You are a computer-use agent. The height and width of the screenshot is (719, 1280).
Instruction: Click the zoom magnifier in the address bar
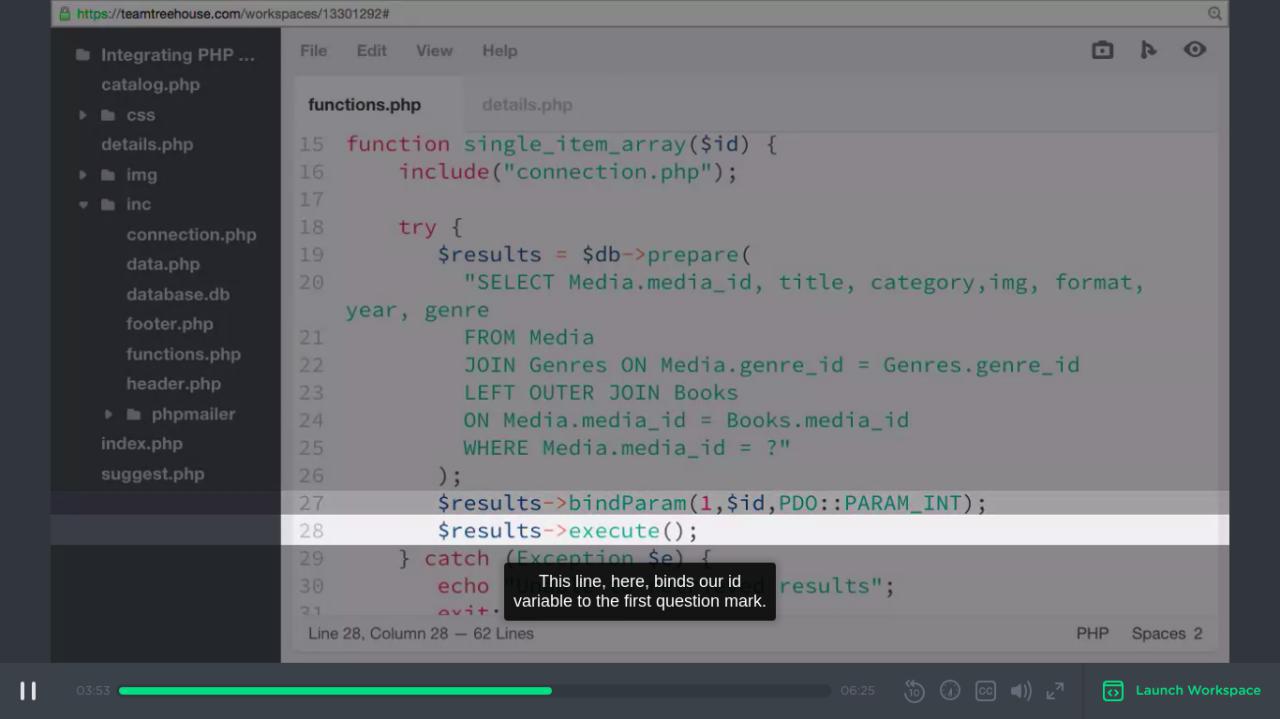pyautogui.click(x=1215, y=14)
